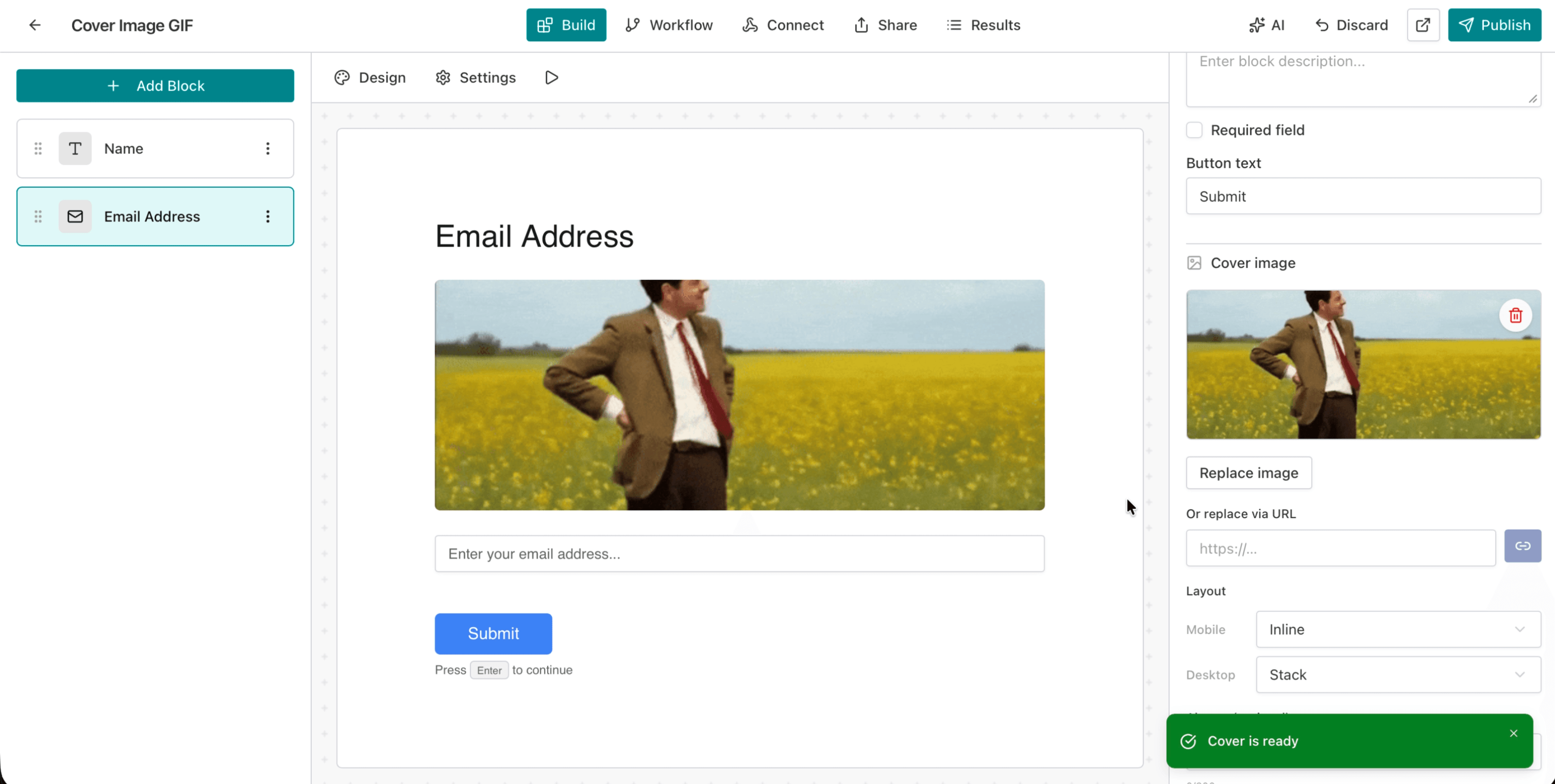Image resolution: width=1555 pixels, height=784 pixels.
Task: Switch to the Workflow tab
Action: (669, 25)
